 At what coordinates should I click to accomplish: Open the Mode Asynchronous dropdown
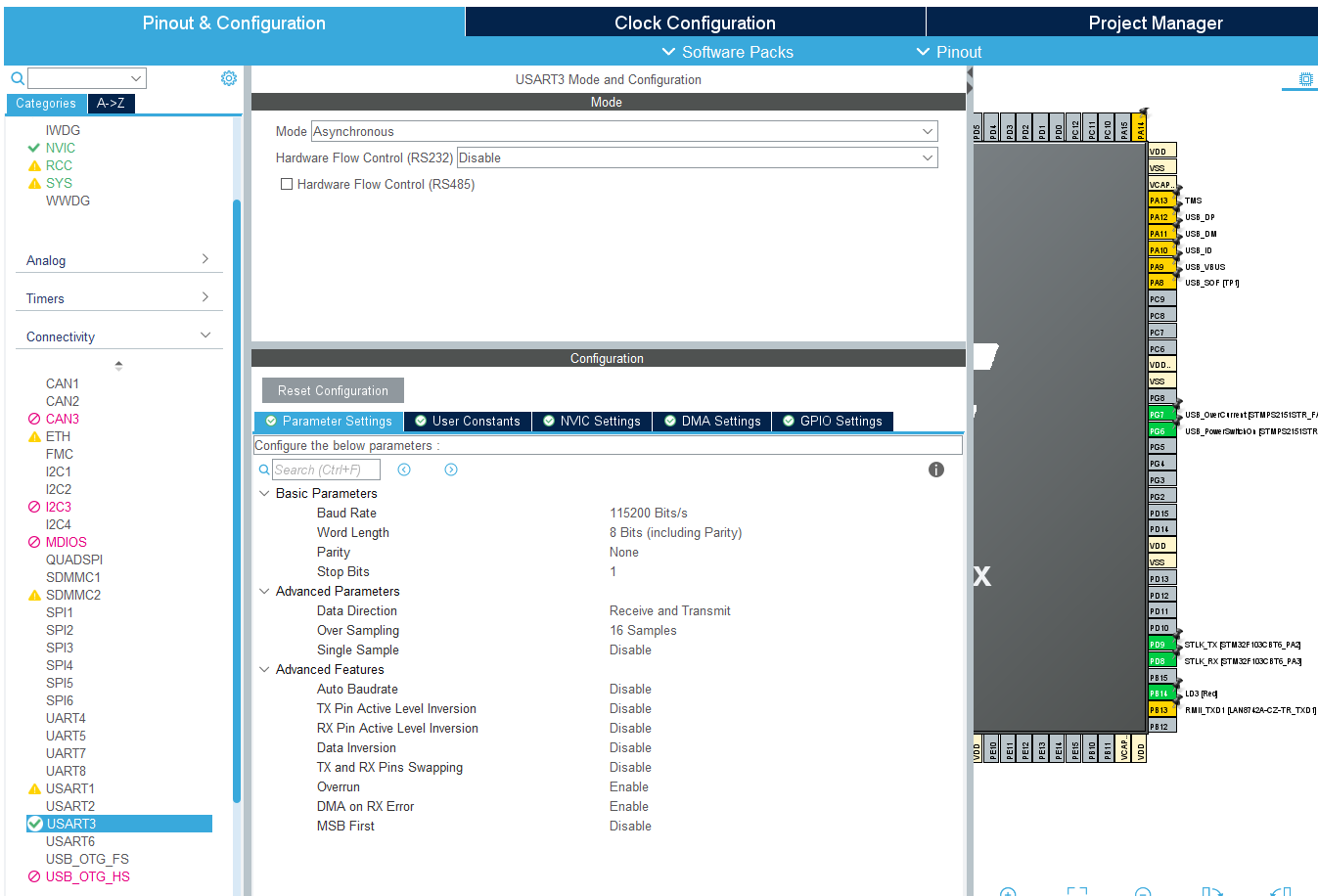click(624, 131)
